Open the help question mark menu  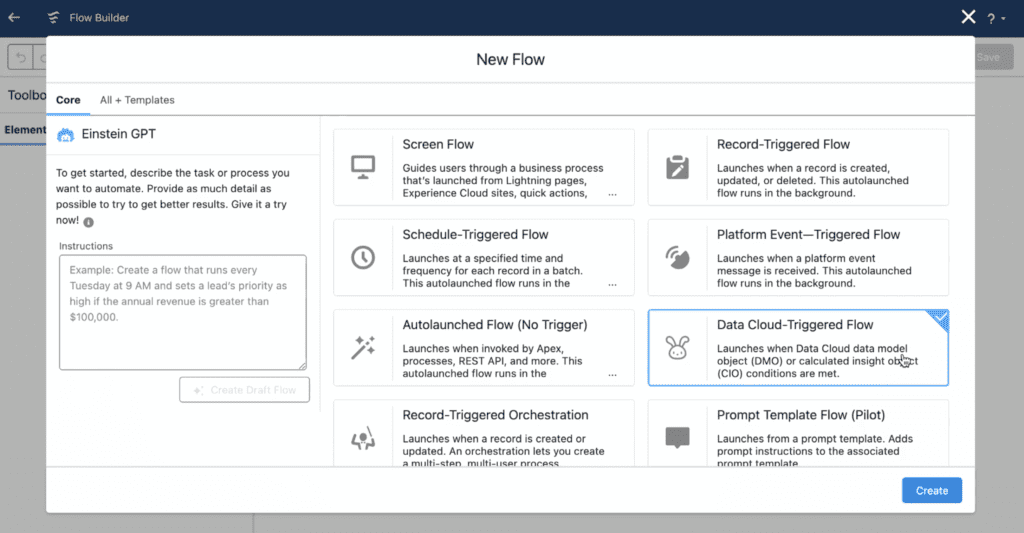click(x=995, y=19)
